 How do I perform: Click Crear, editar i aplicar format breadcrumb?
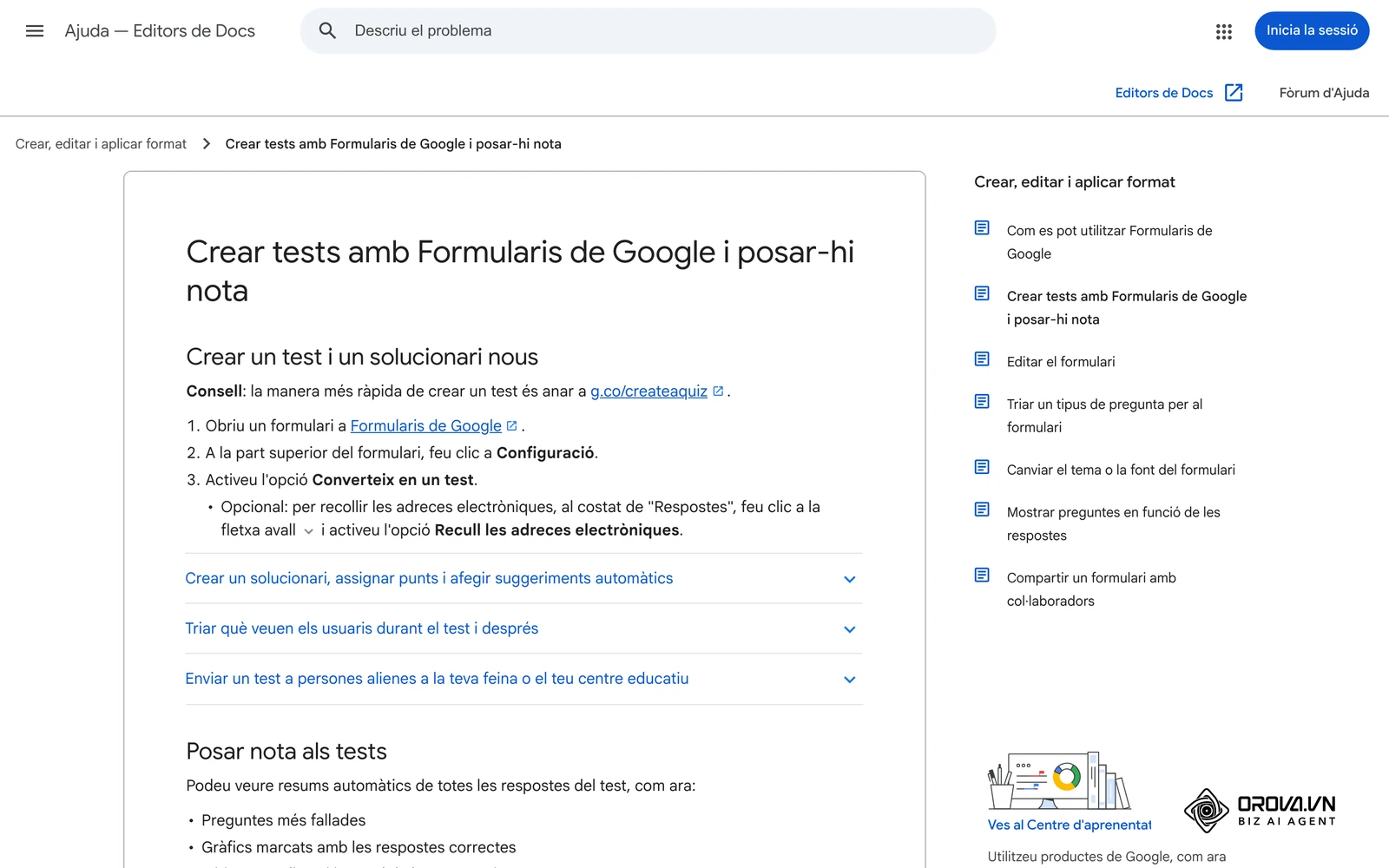pyautogui.click(x=101, y=144)
